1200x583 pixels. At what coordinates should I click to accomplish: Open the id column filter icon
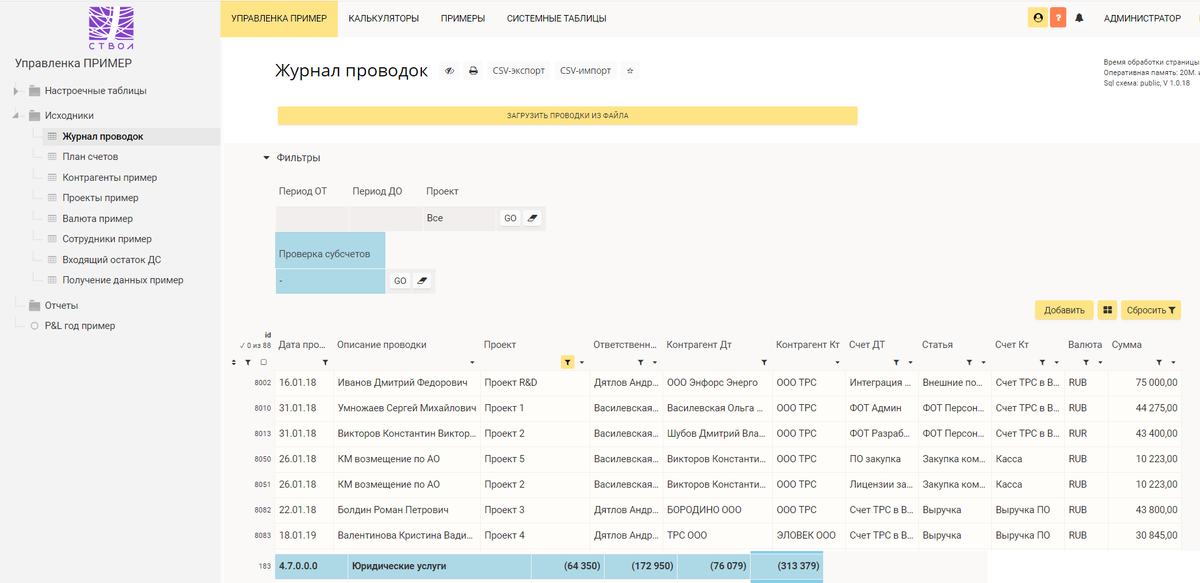pos(248,362)
